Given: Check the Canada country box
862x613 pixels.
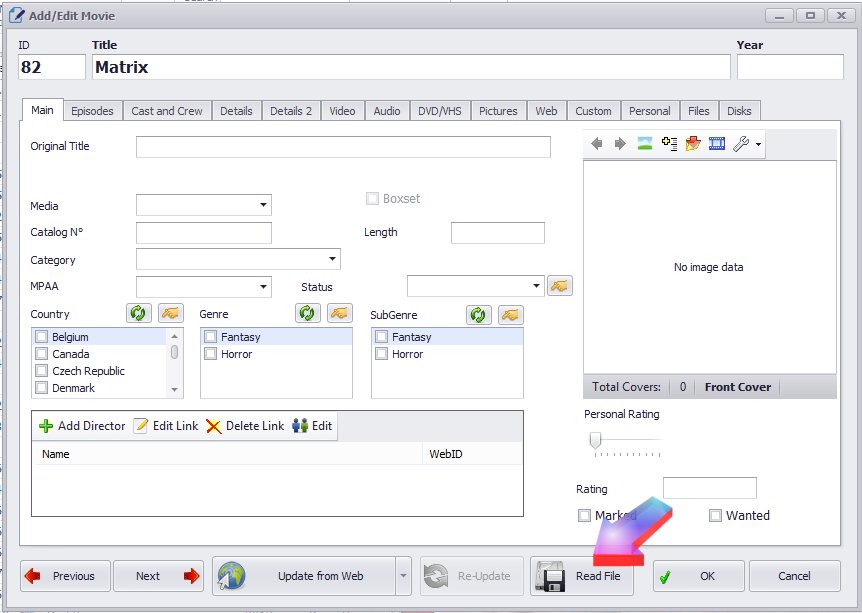Looking at the screenshot, I should pos(42,354).
